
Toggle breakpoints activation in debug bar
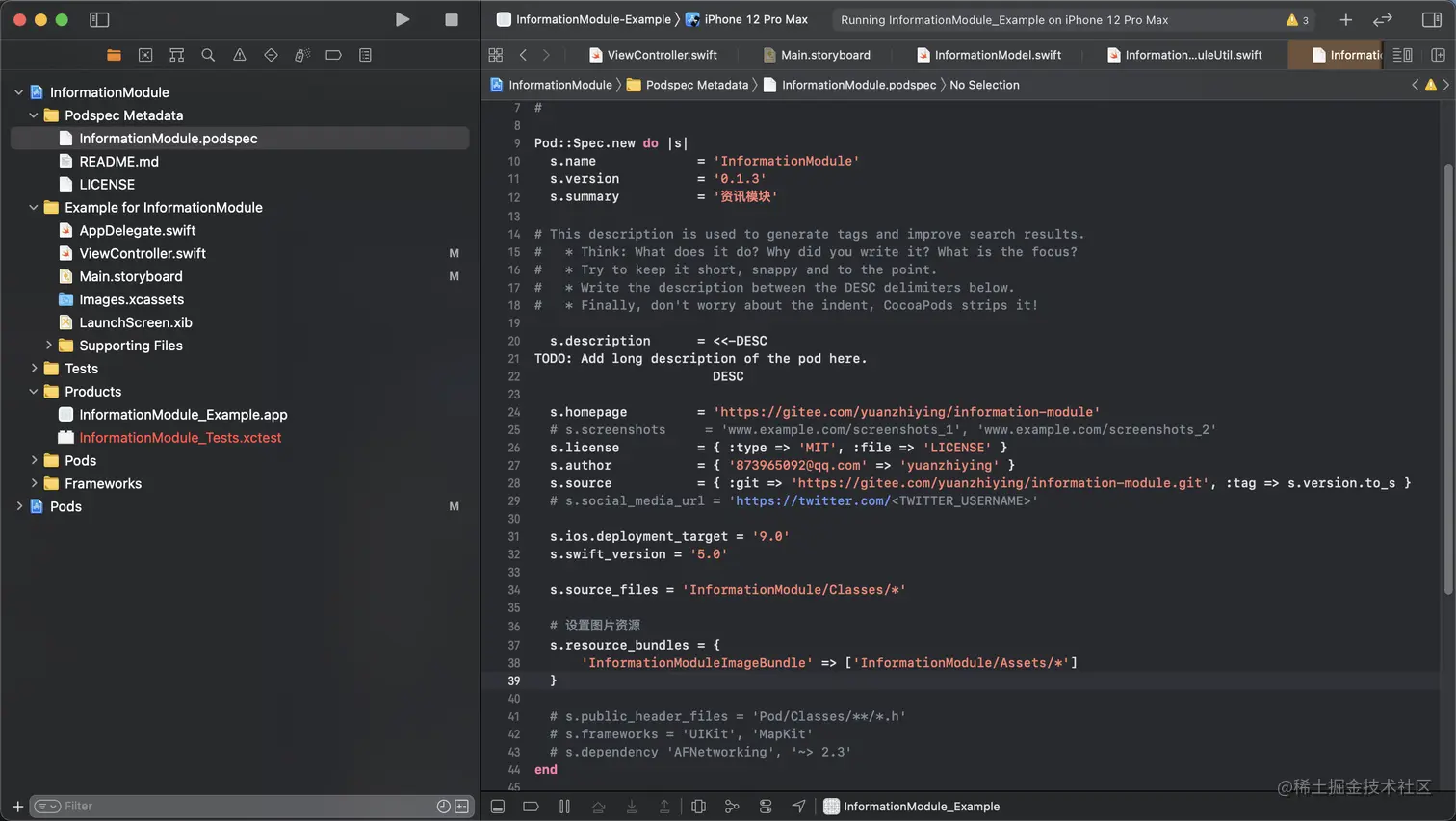(531, 807)
